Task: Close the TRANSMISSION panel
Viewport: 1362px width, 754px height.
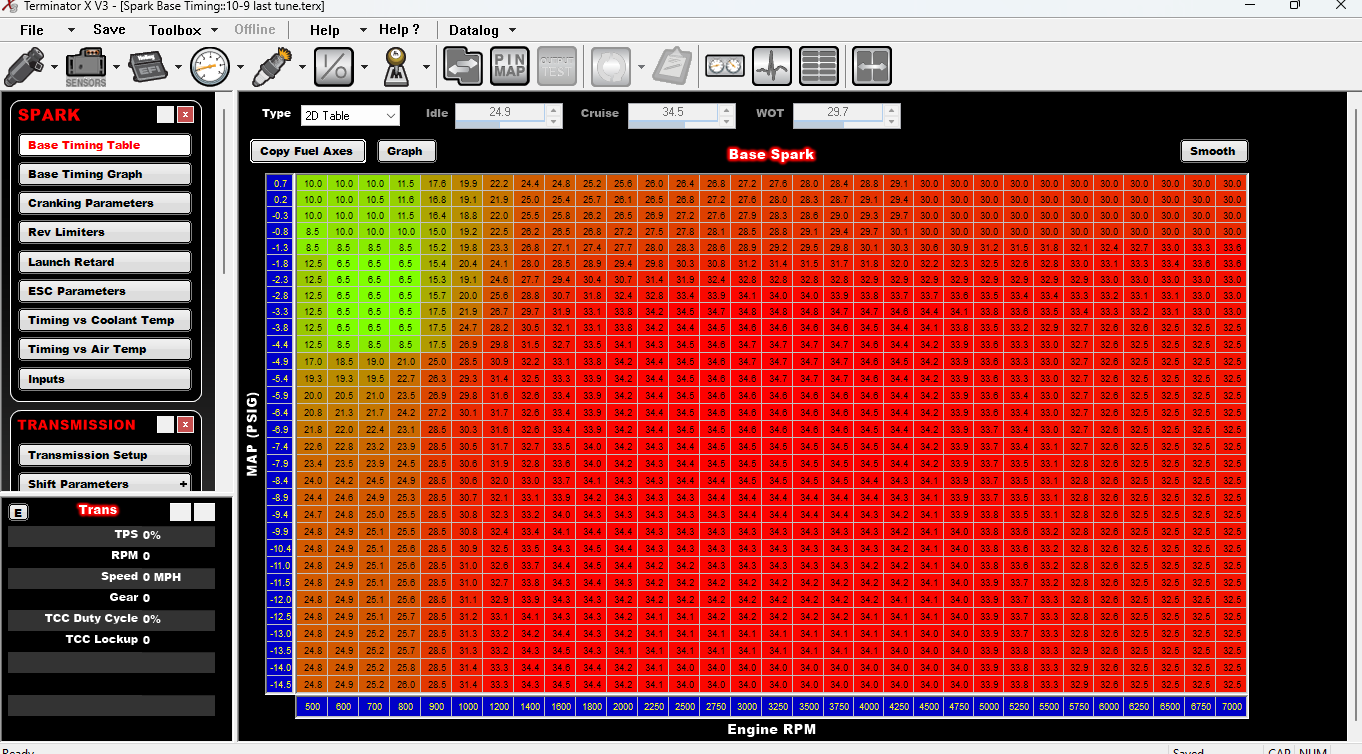Action: [185, 425]
